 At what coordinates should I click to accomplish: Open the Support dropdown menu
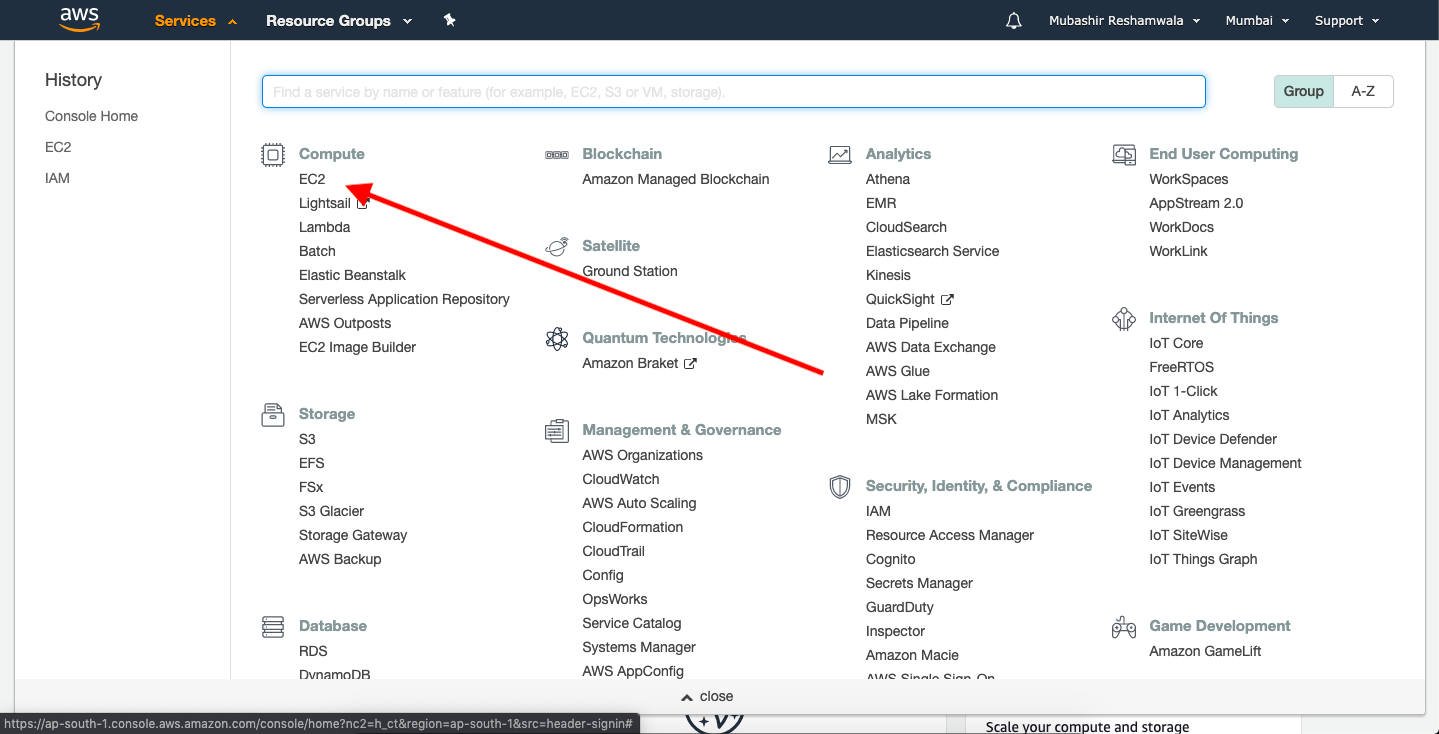1347,21
